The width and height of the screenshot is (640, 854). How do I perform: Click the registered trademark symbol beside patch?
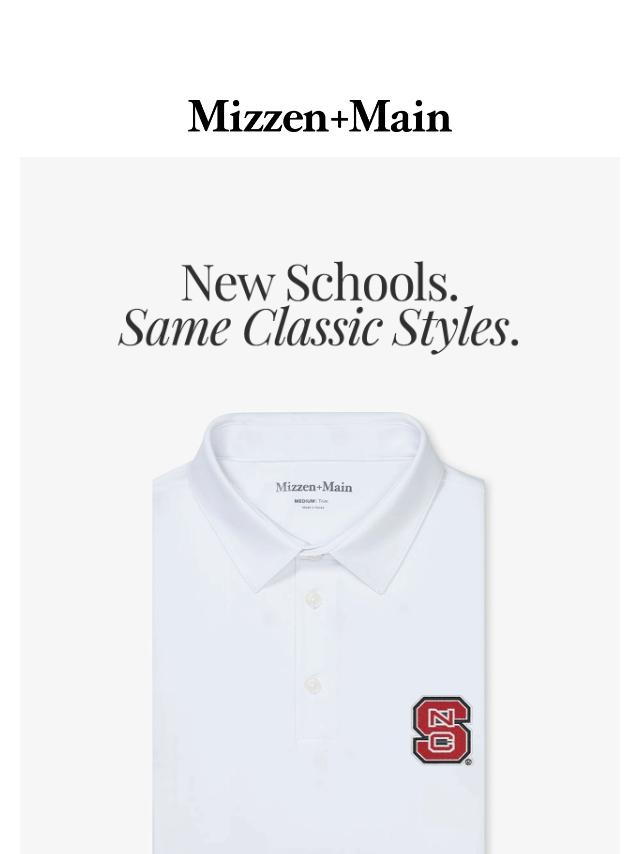pos(468,762)
